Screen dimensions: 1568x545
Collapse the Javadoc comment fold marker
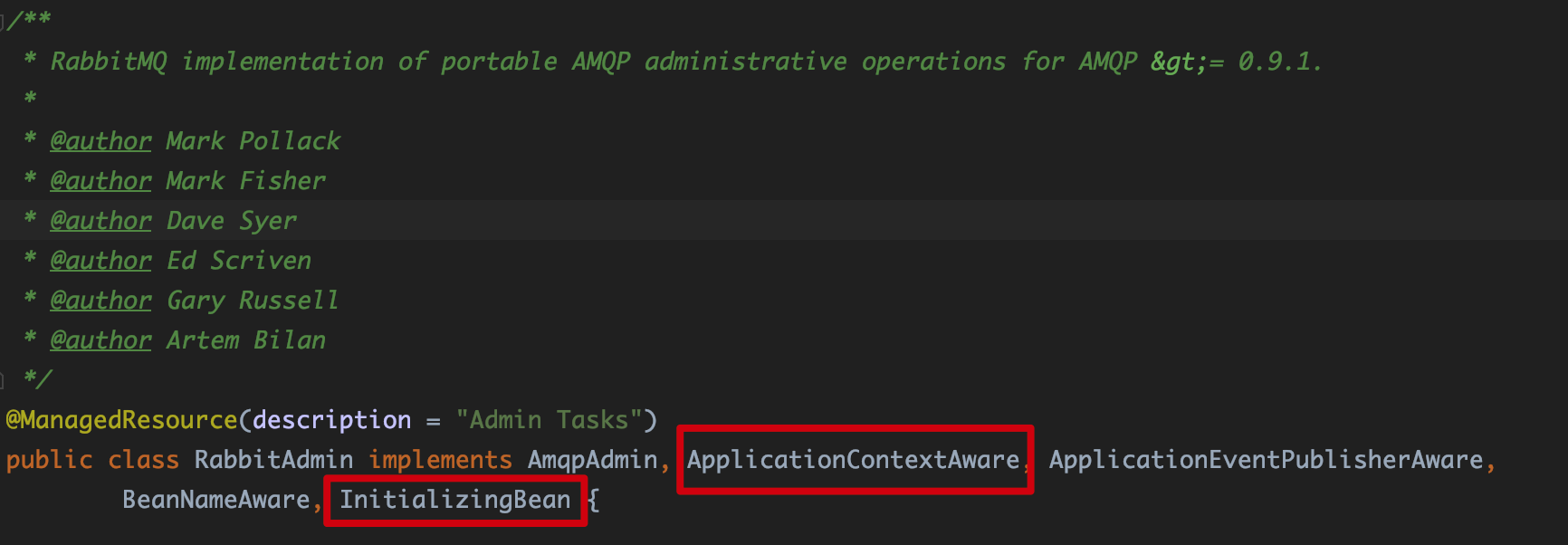tap(3, 20)
